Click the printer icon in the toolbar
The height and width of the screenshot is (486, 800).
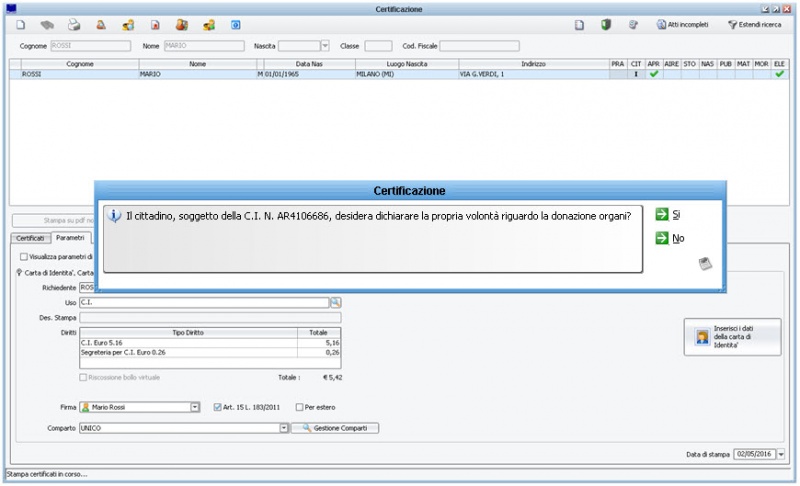click(74, 24)
